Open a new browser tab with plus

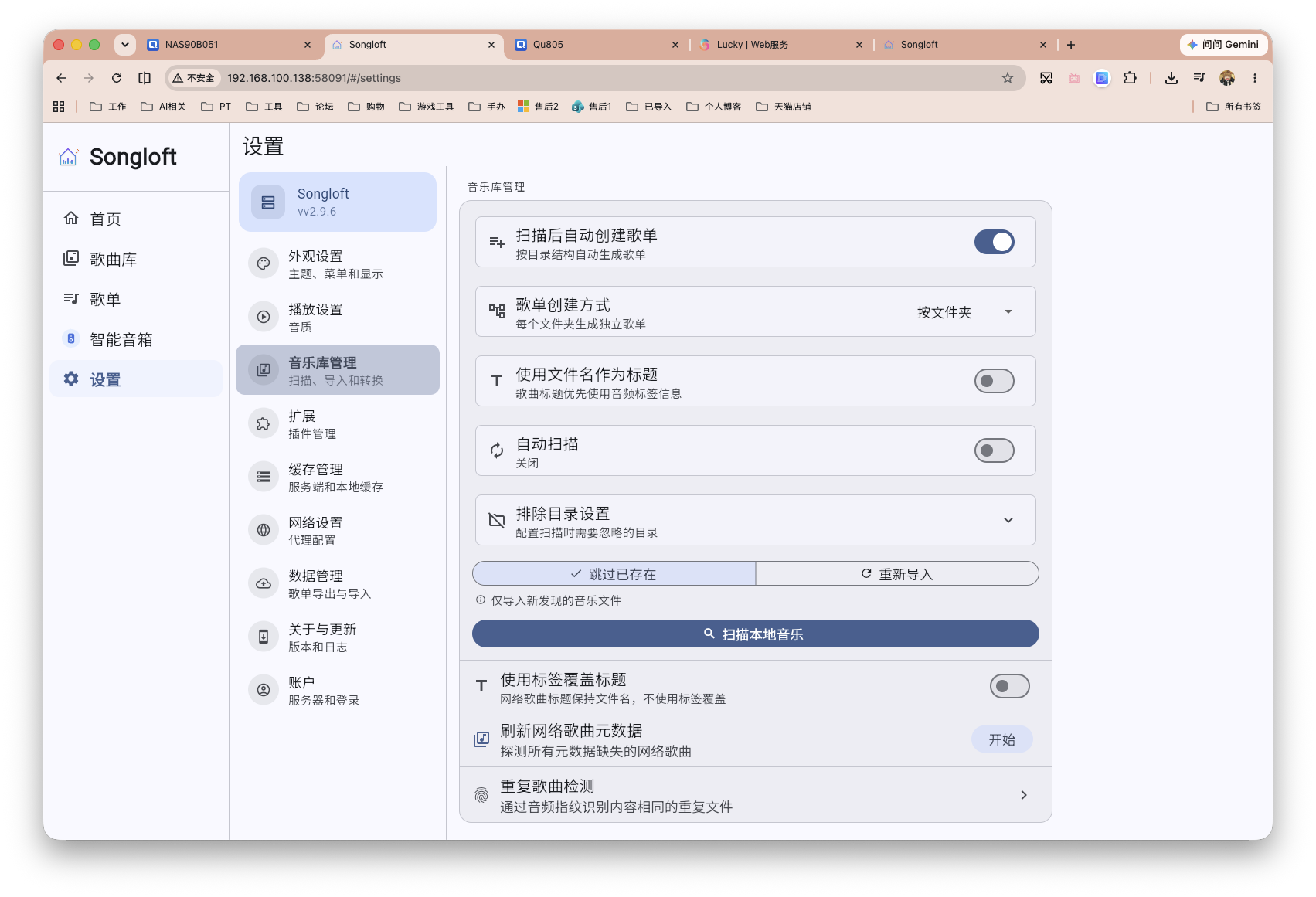pyautogui.click(x=1071, y=45)
